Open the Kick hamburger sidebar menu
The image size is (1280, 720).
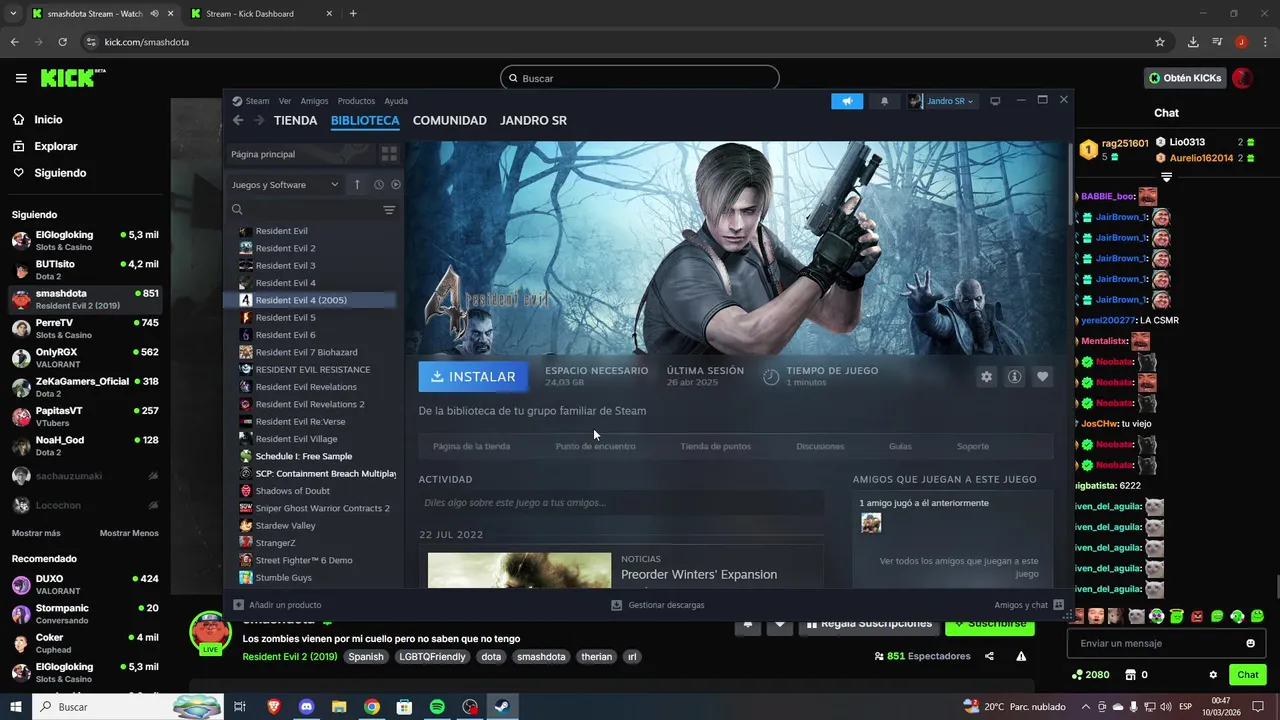pos(21,78)
